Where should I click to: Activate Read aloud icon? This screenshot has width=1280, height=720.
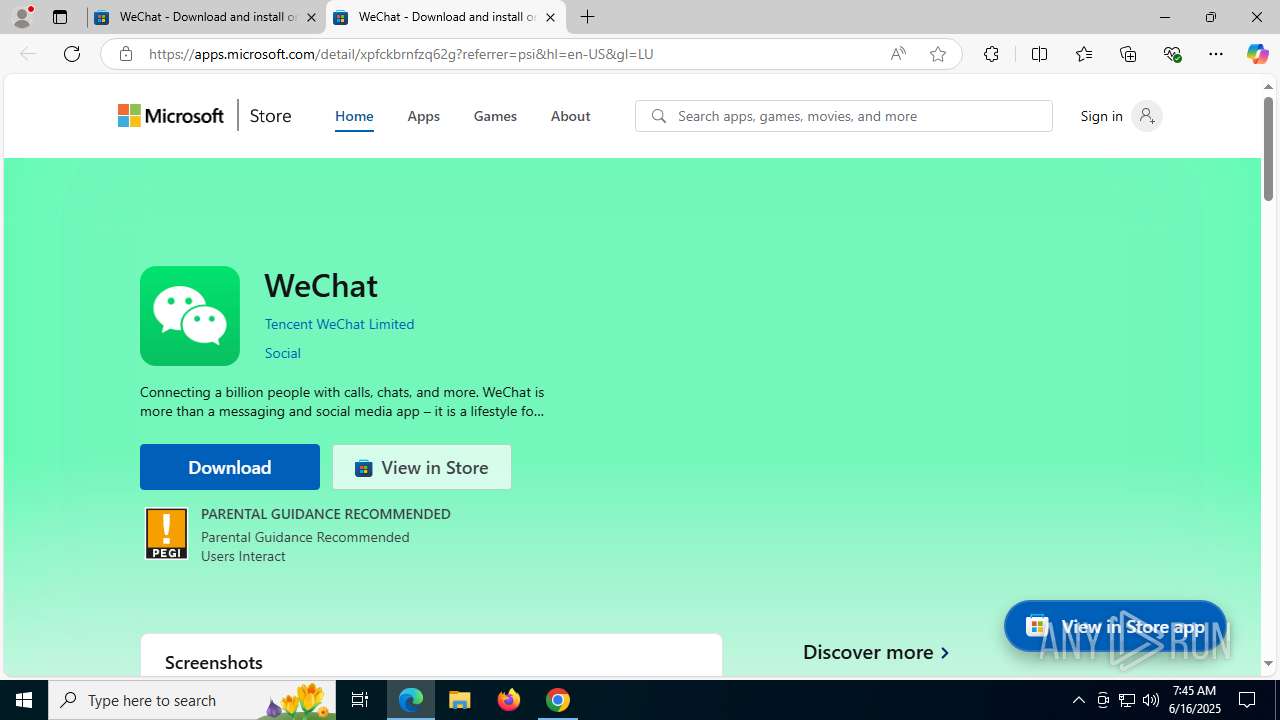pyautogui.click(x=898, y=54)
